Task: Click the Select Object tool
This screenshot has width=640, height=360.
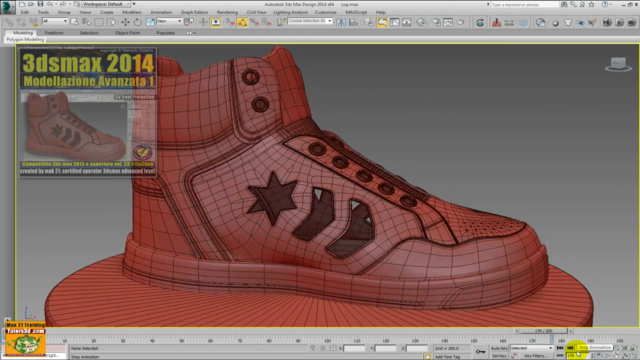Action: (x=74, y=22)
